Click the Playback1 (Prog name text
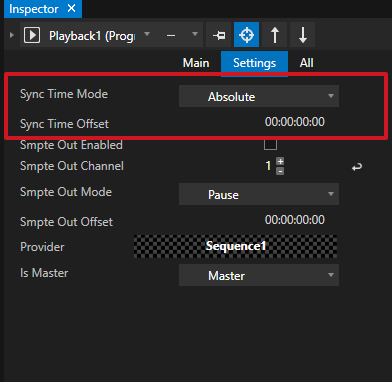This screenshot has width=392, height=382. pos(92,36)
